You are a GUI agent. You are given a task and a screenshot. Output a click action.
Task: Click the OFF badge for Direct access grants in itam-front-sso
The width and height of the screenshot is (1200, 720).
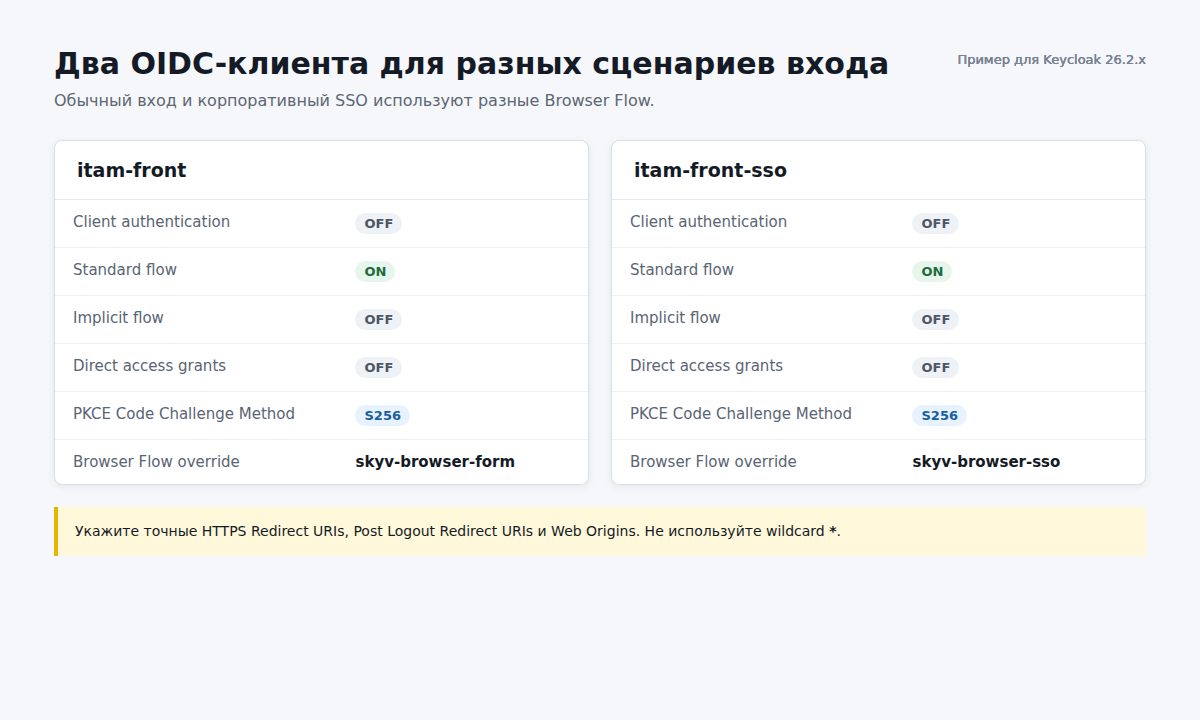935,368
